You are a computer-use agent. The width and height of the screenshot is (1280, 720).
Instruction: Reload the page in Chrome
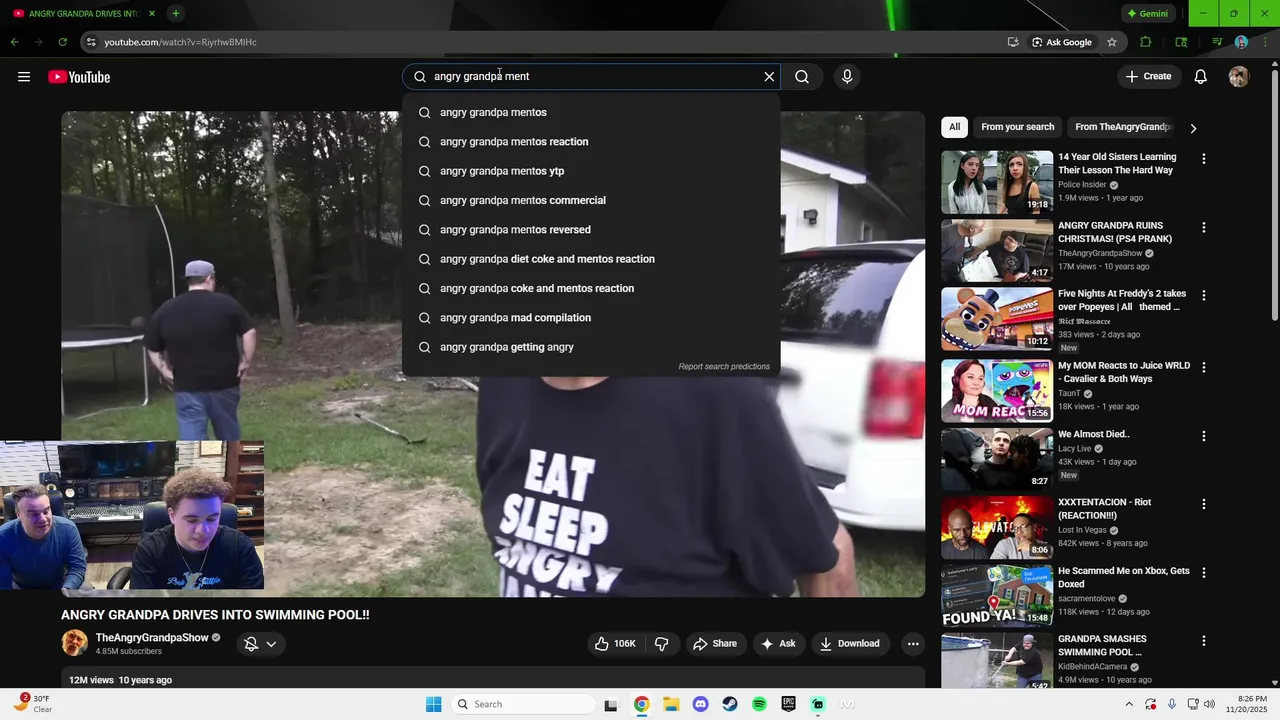[x=62, y=42]
